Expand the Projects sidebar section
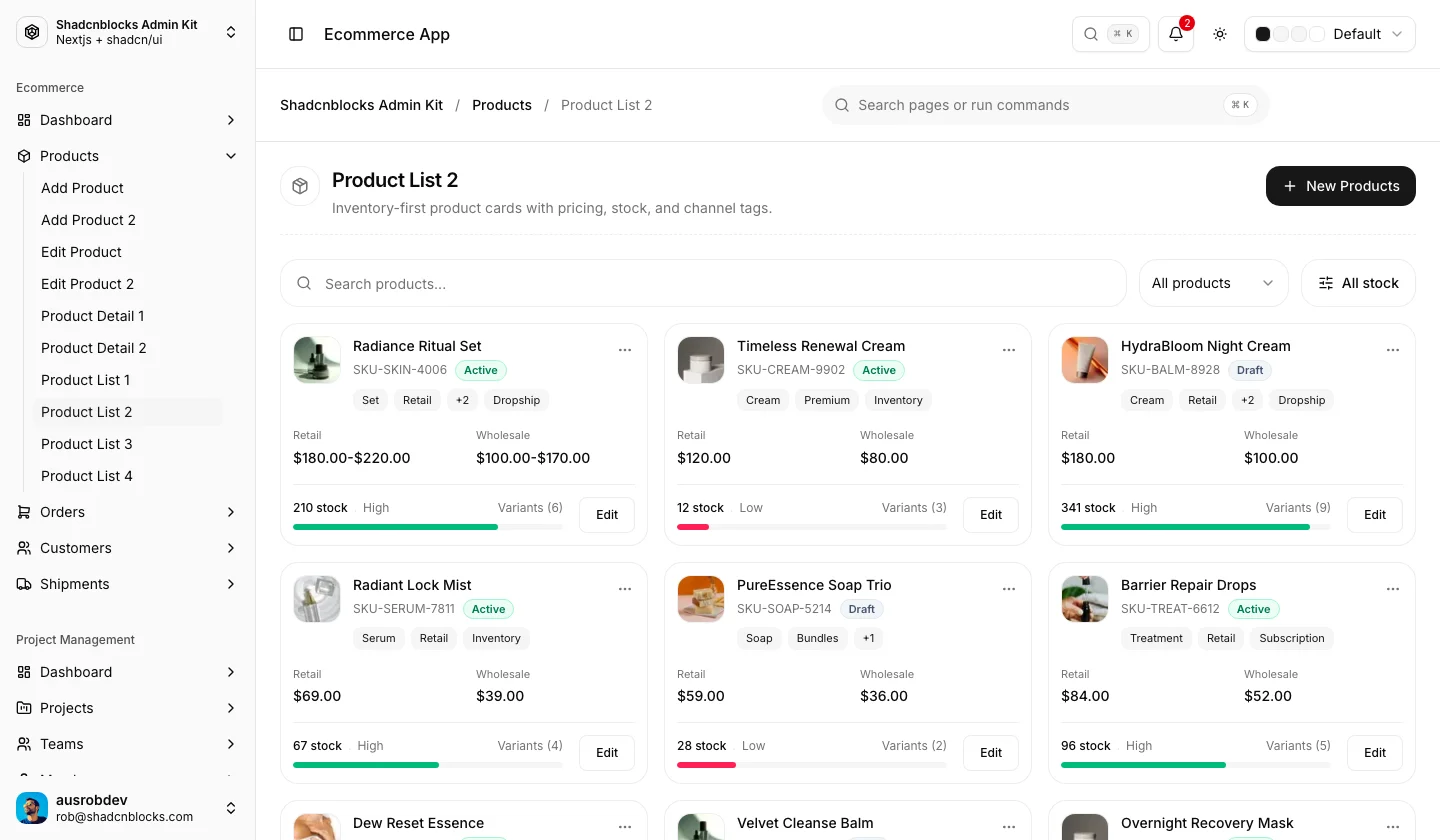1440x840 pixels. [128, 708]
